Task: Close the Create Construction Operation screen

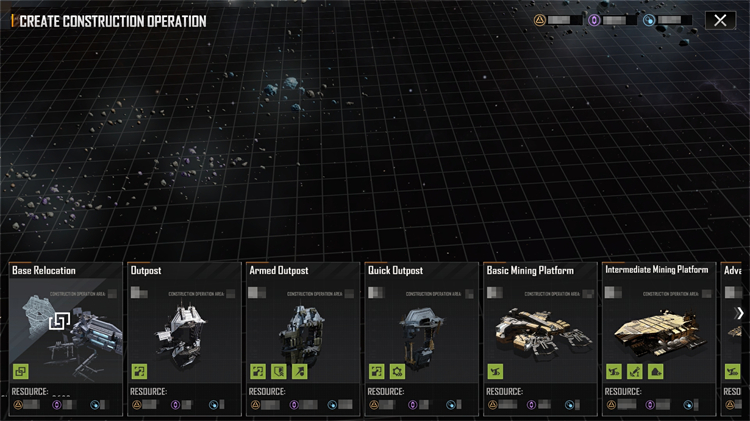Action: click(x=720, y=20)
